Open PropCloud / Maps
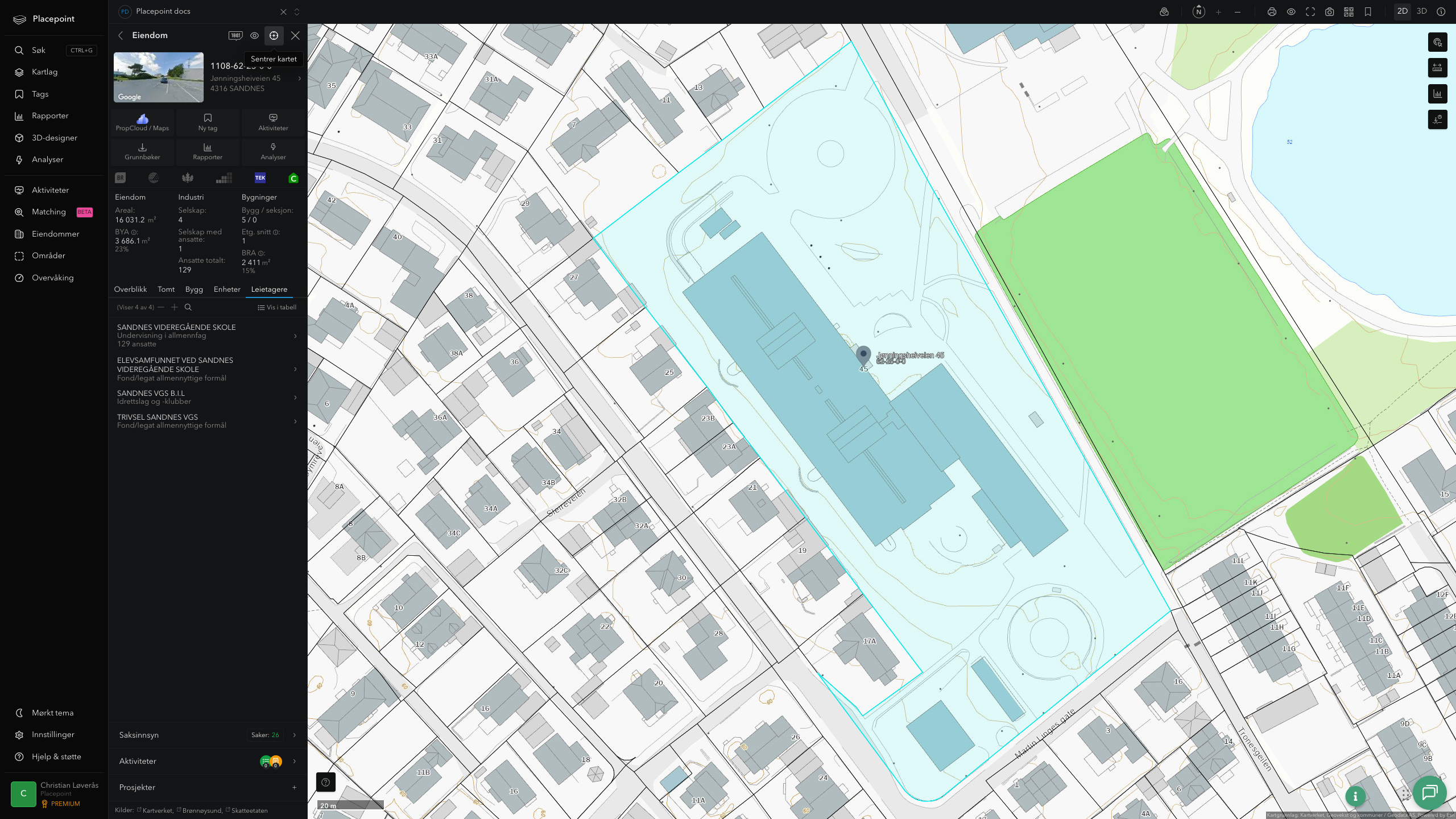 pyautogui.click(x=142, y=122)
